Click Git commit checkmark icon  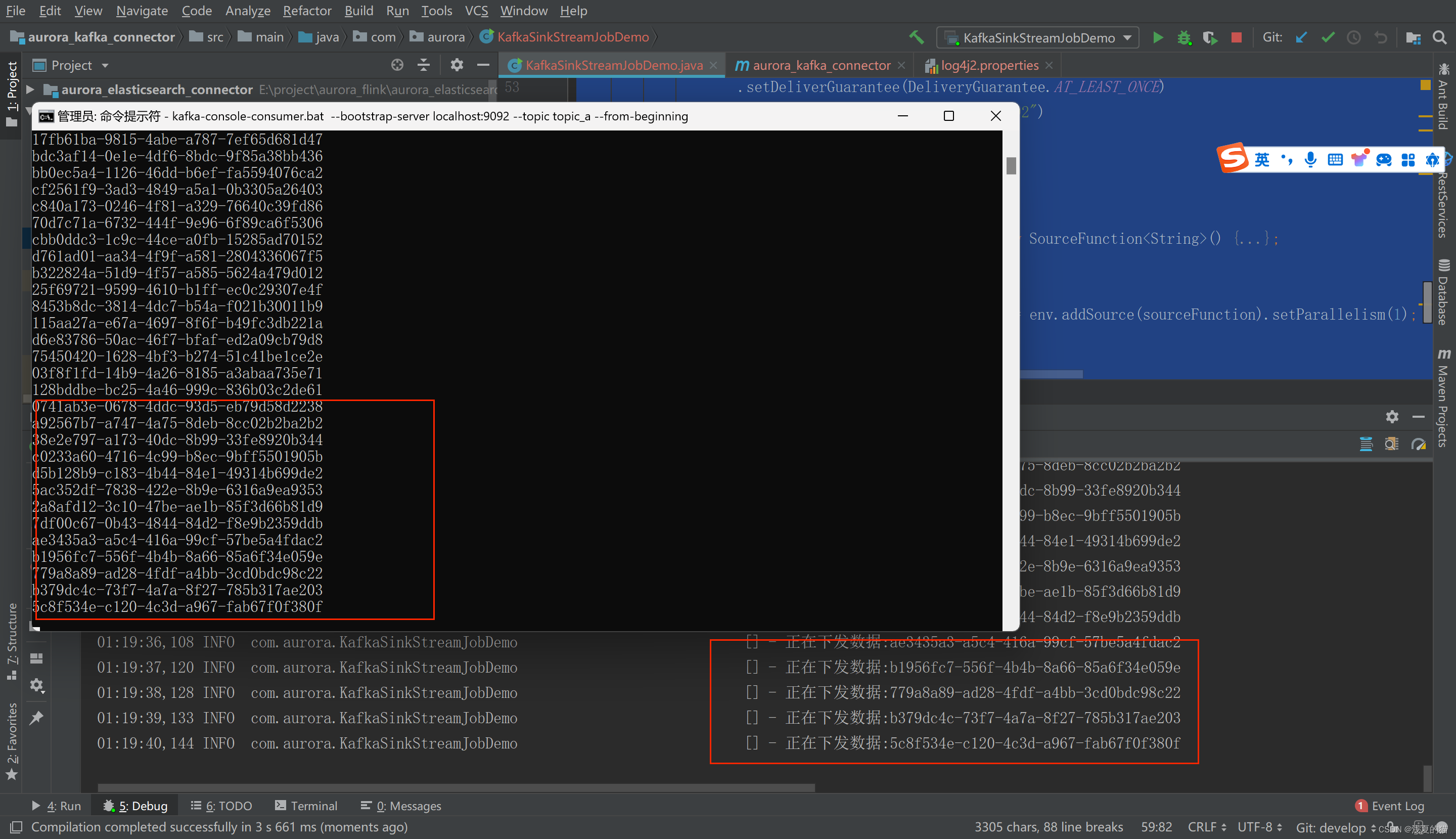1328,37
